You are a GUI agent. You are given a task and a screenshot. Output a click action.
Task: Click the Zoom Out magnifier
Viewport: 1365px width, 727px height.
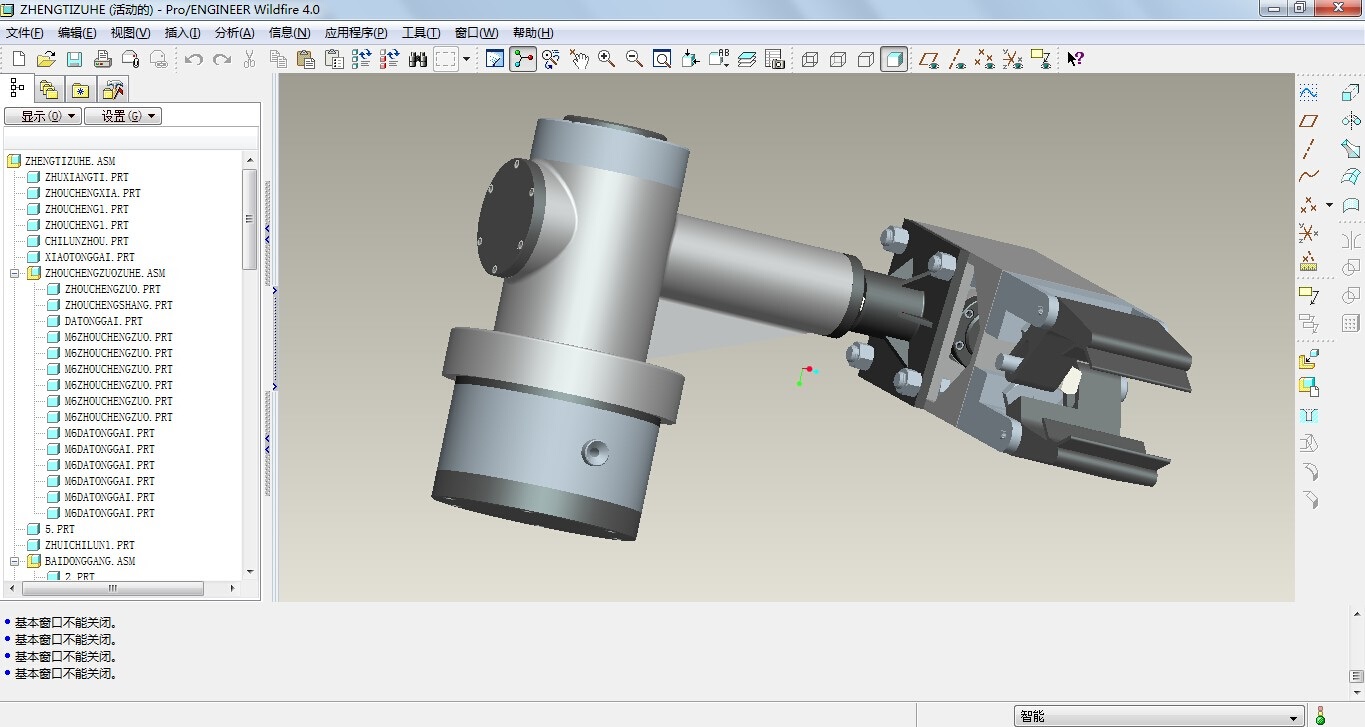634,60
